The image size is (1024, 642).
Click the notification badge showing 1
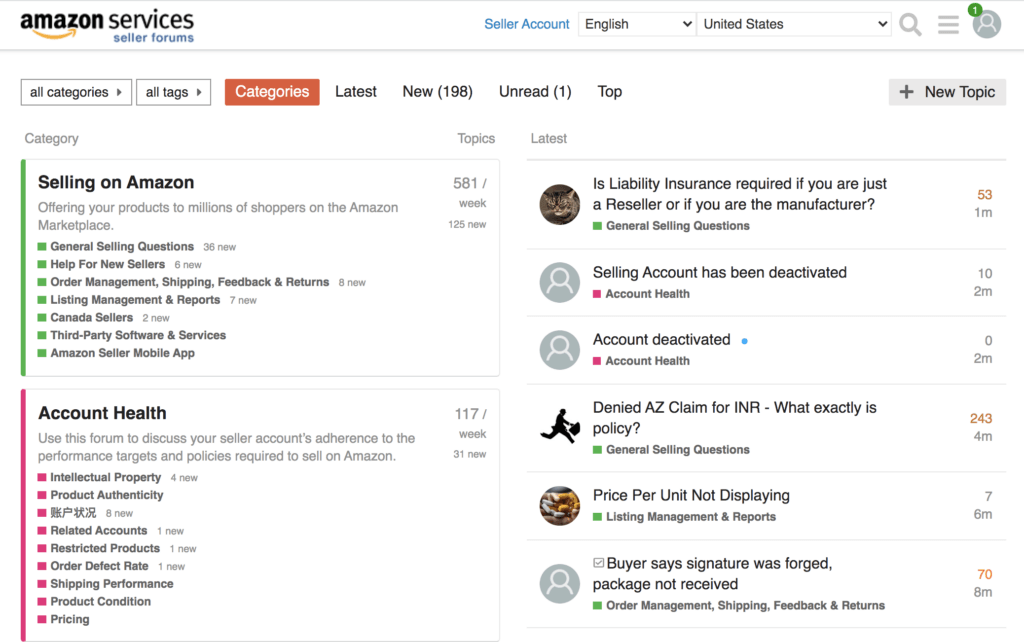[975, 10]
